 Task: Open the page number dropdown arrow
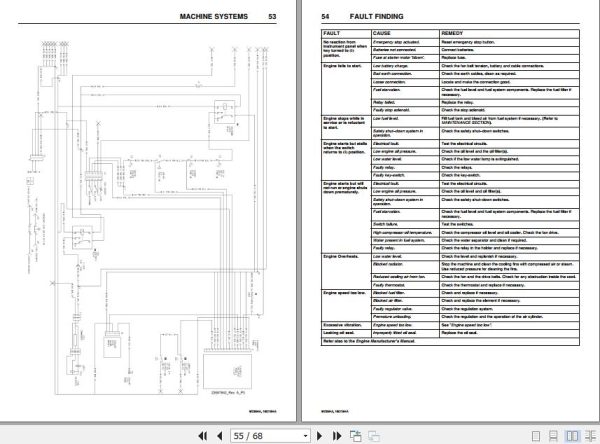pos(305,436)
